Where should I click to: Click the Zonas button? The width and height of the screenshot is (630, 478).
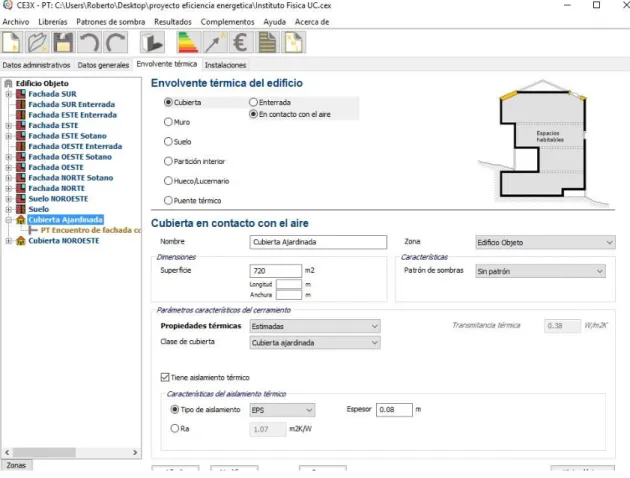[16, 465]
